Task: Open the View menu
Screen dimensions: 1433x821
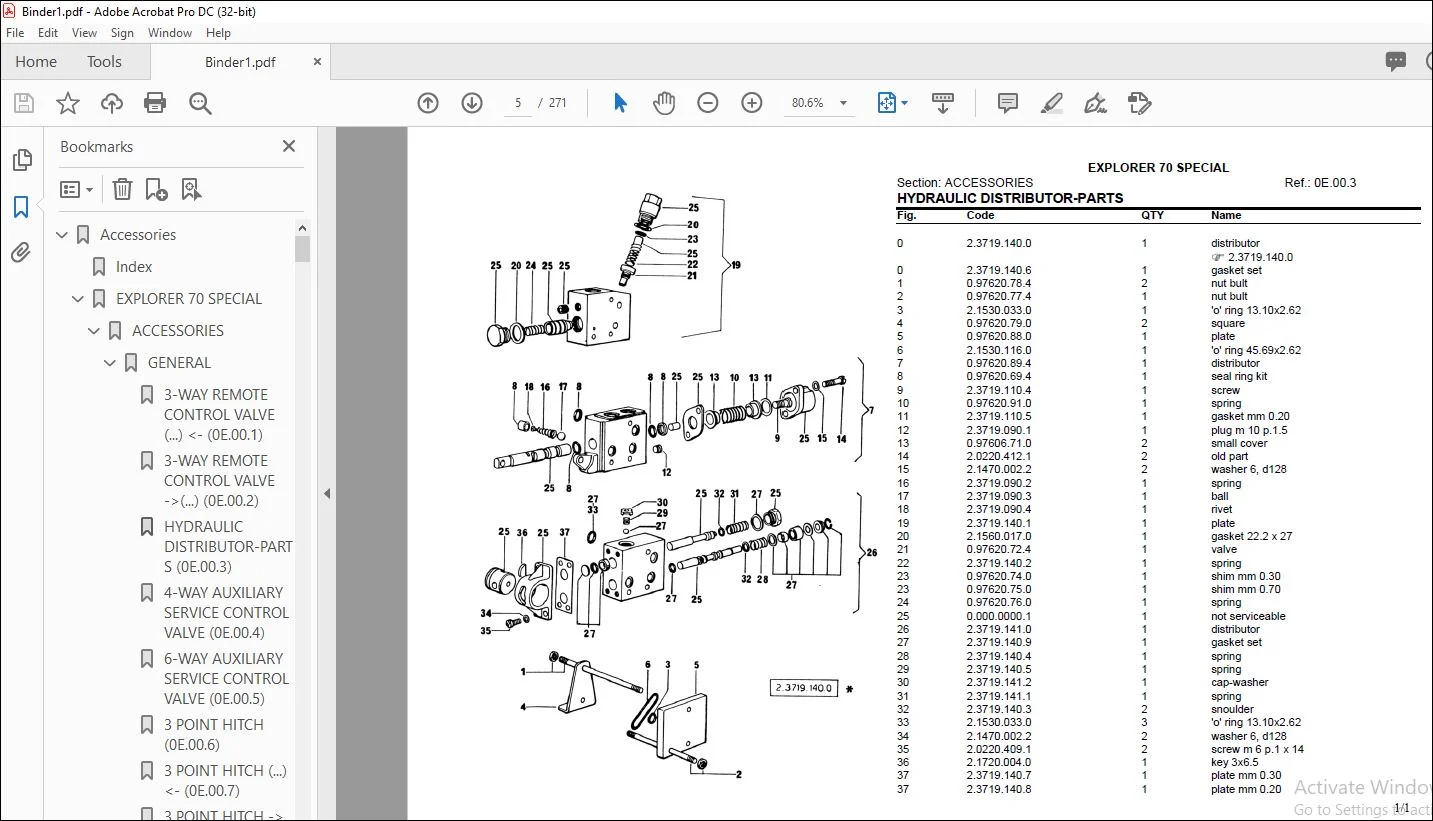Action: pos(85,32)
